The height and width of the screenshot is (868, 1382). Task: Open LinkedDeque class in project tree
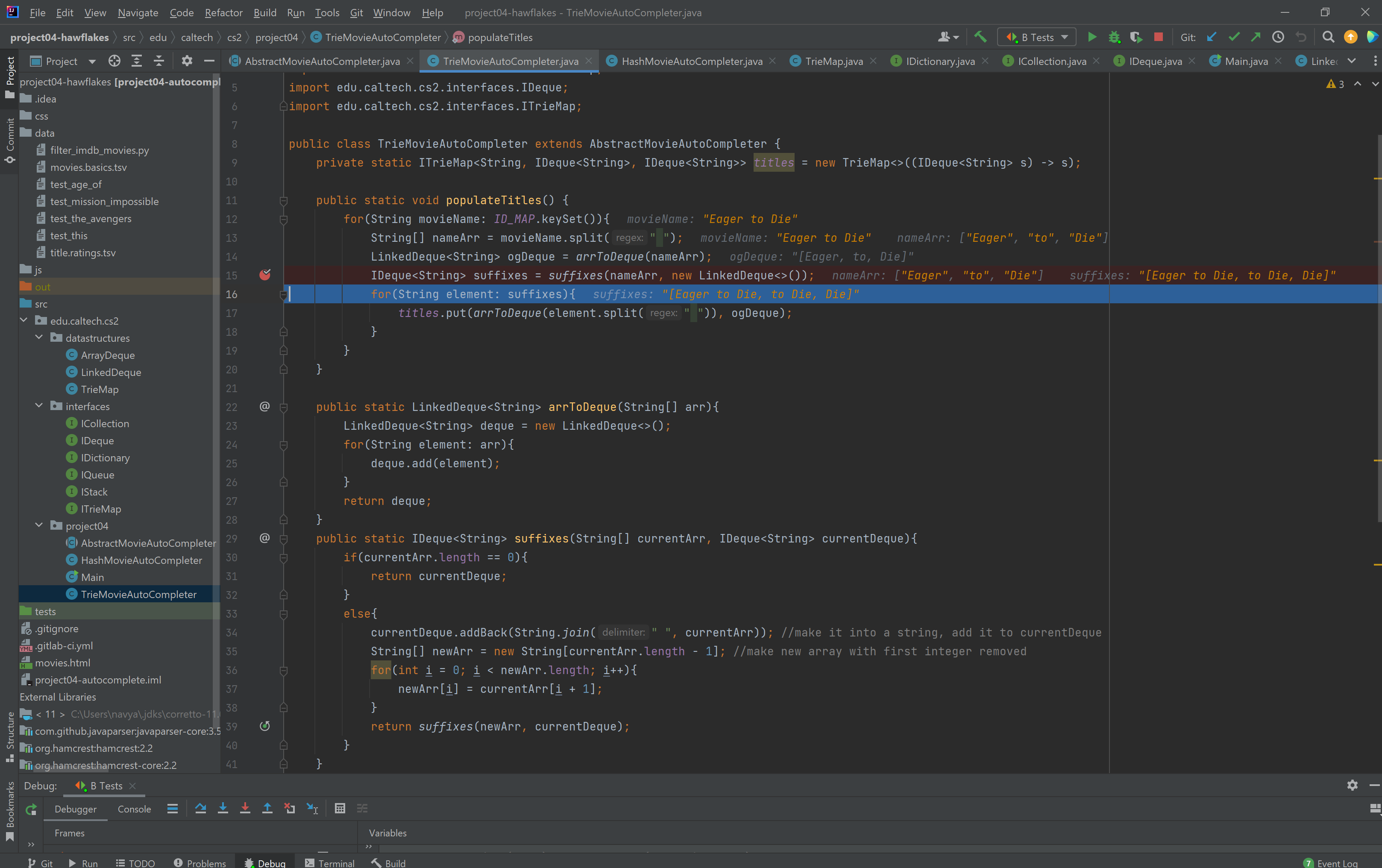pos(111,372)
